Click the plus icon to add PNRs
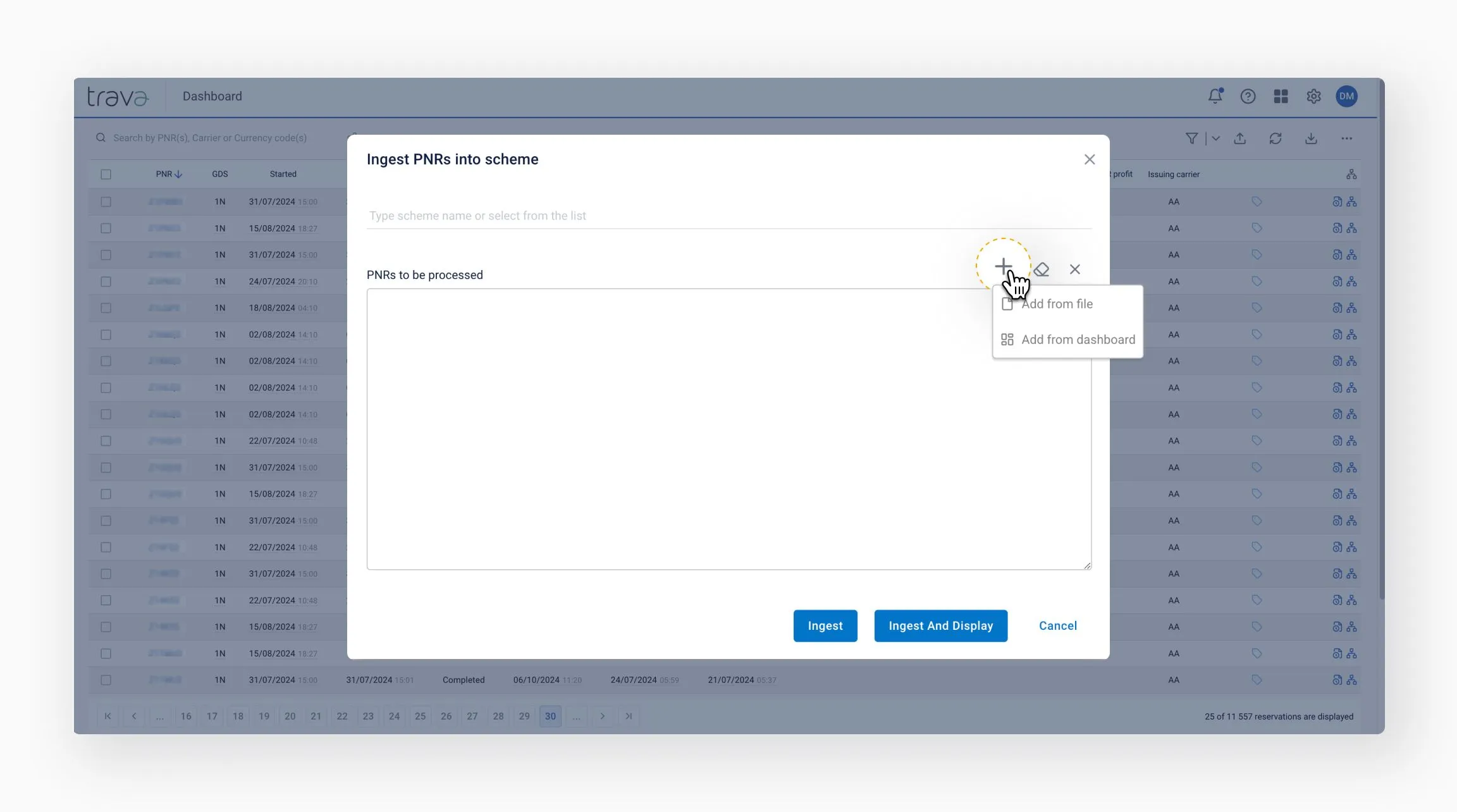 [x=1003, y=266]
